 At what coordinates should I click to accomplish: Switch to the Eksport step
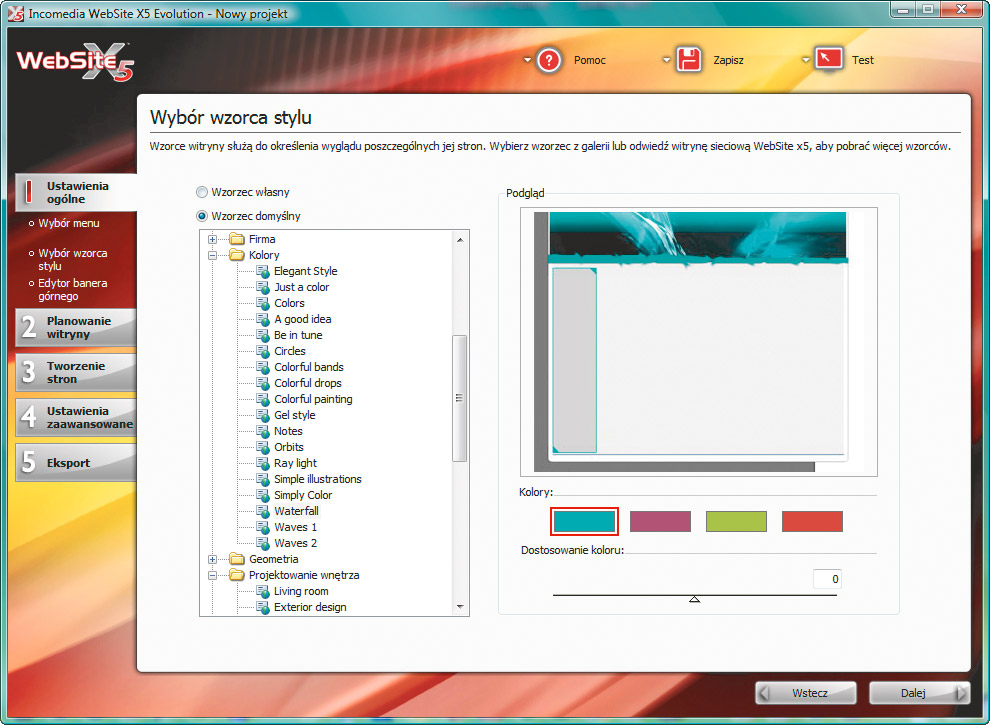coord(76,463)
